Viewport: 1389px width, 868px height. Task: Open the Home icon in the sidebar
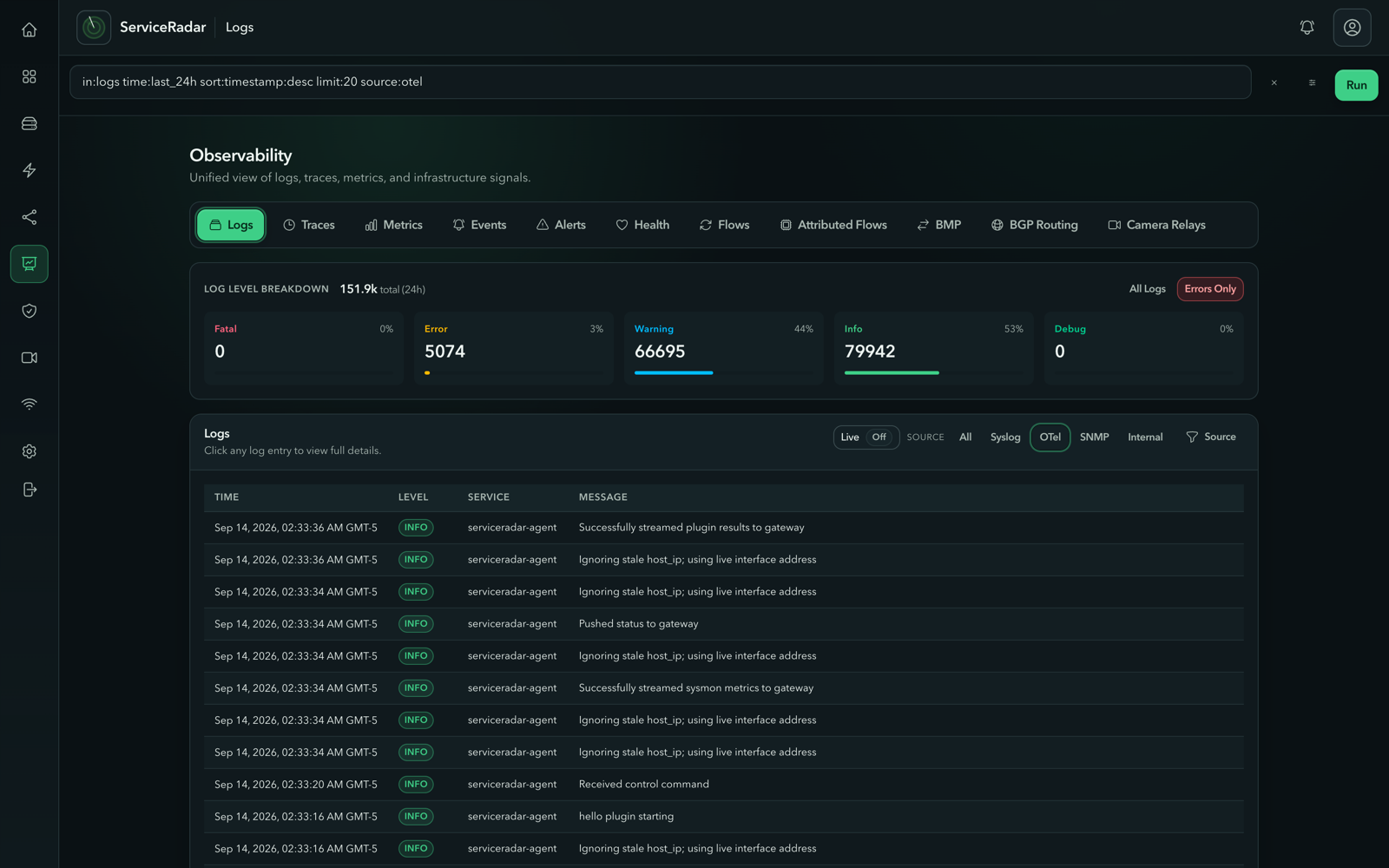click(30, 30)
